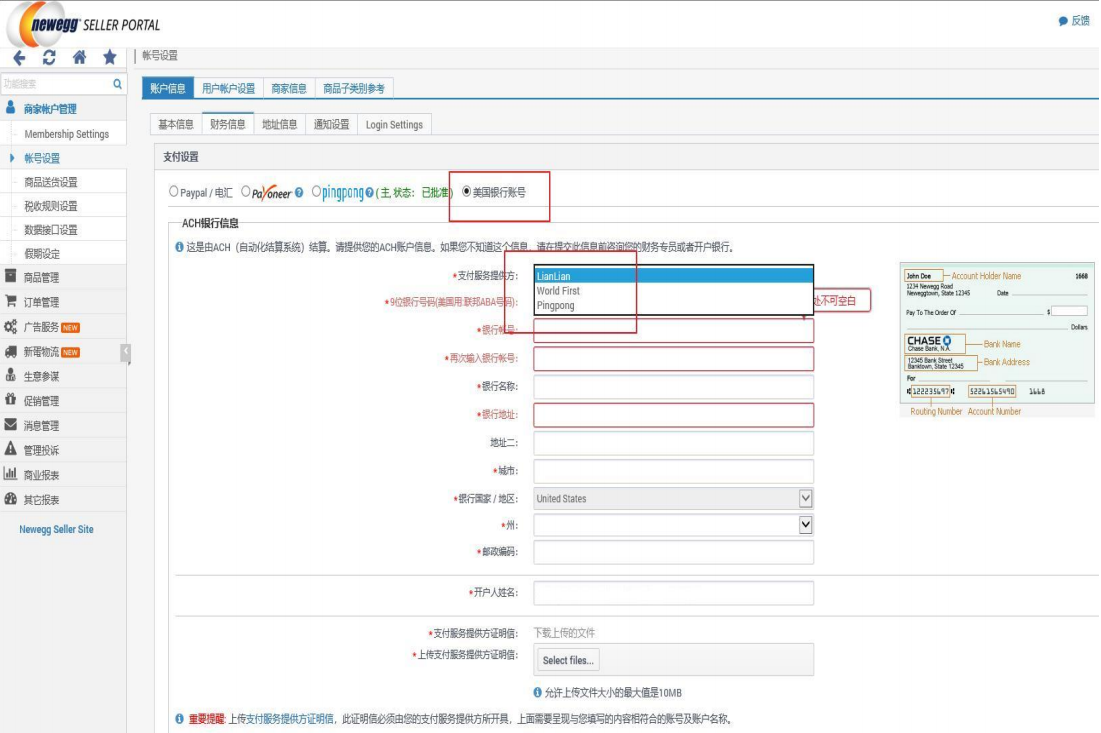
Task: Refresh the page with reload icon
Action: (x=49, y=58)
